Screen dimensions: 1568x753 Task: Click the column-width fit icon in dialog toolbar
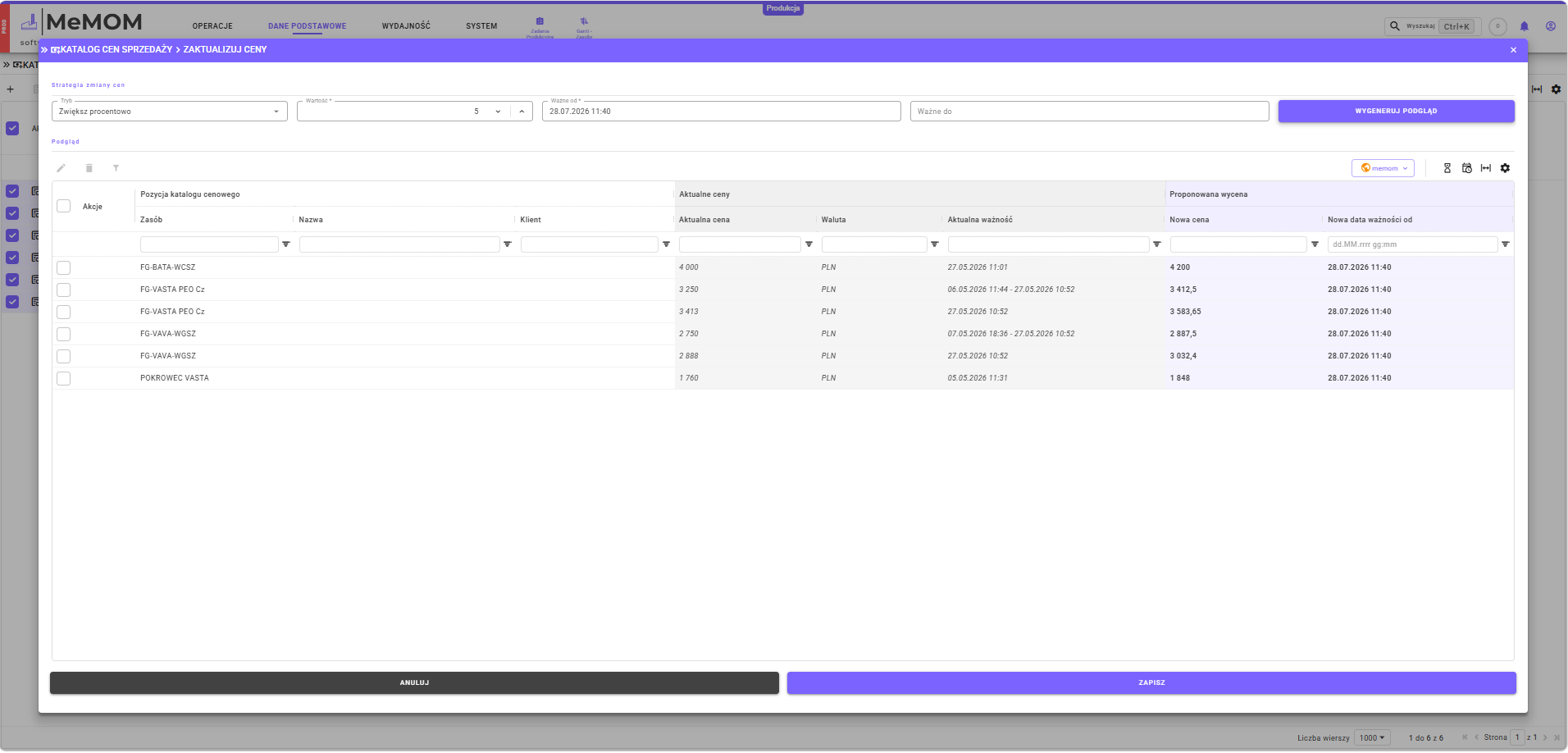(x=1486, y=168)
